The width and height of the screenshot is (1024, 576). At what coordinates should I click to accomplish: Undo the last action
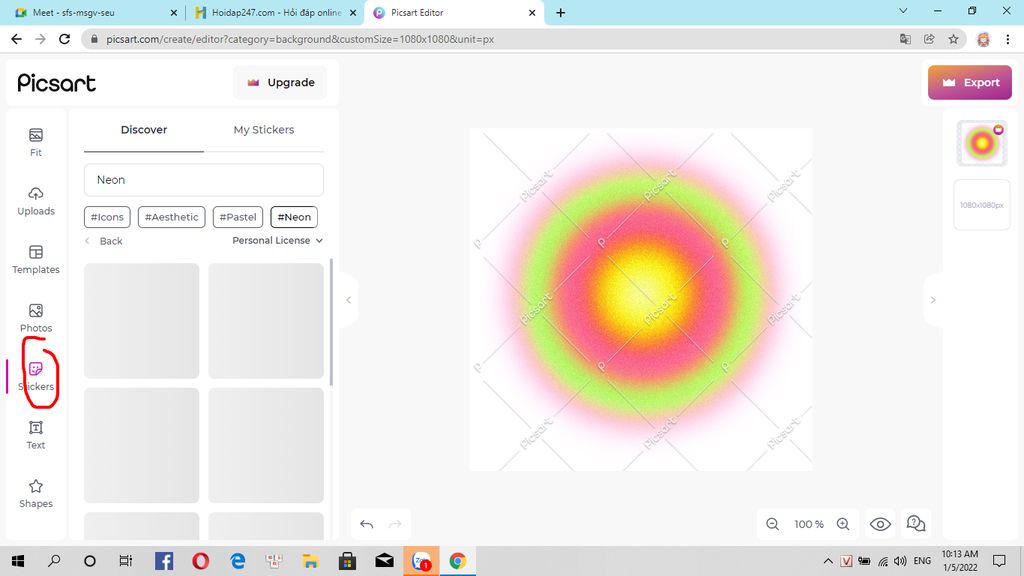366,524
